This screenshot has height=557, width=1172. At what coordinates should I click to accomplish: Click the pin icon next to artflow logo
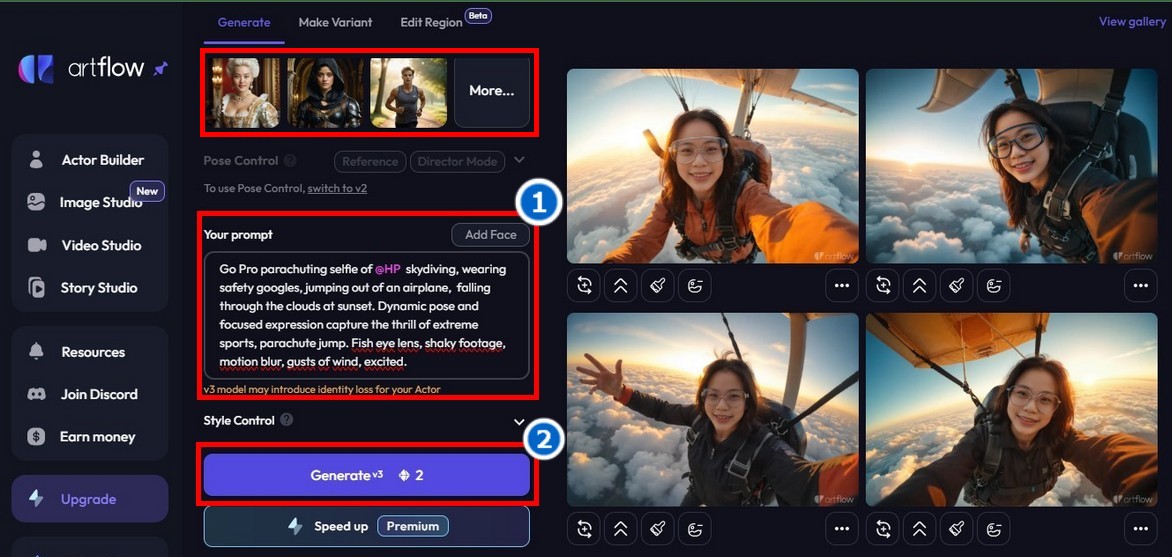(160, 69)
